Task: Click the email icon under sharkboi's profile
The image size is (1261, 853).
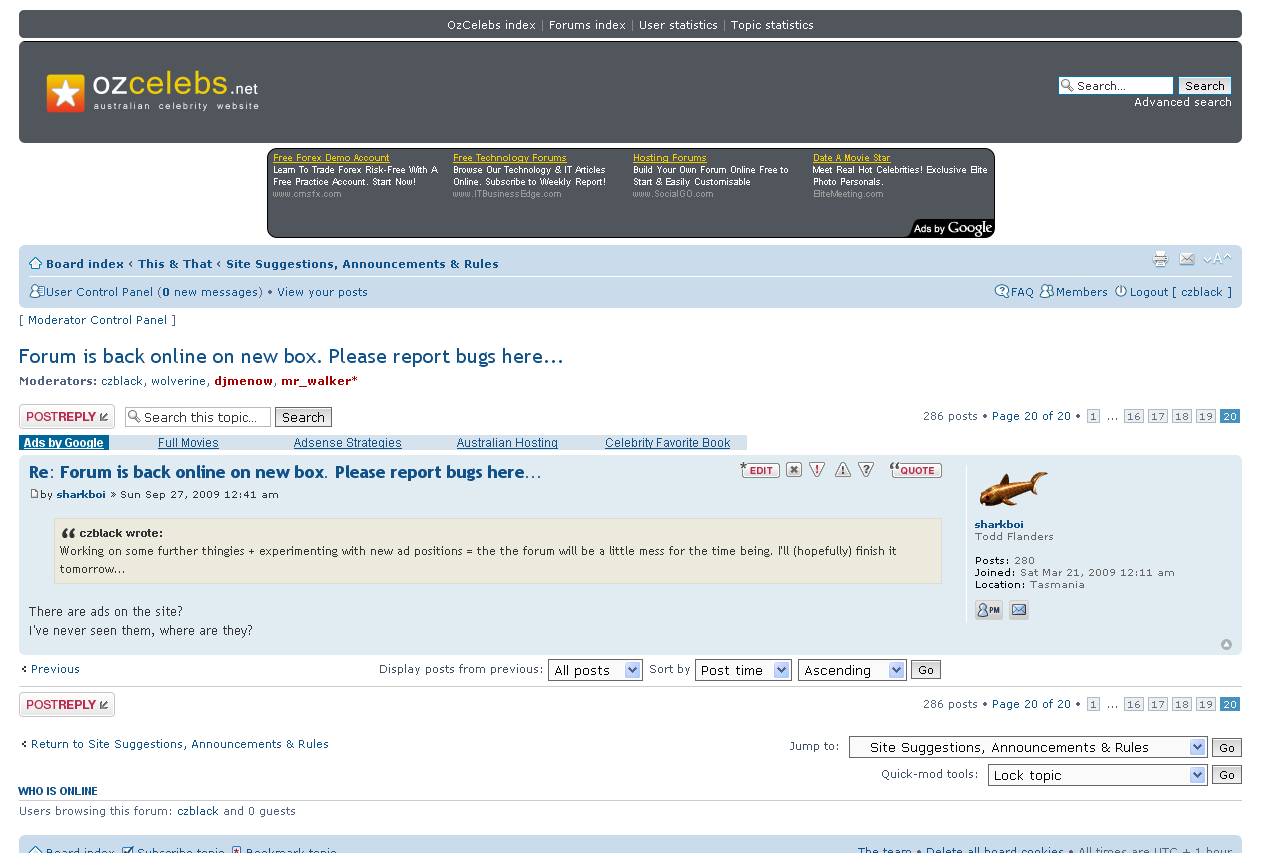Action: [1018, 610]
